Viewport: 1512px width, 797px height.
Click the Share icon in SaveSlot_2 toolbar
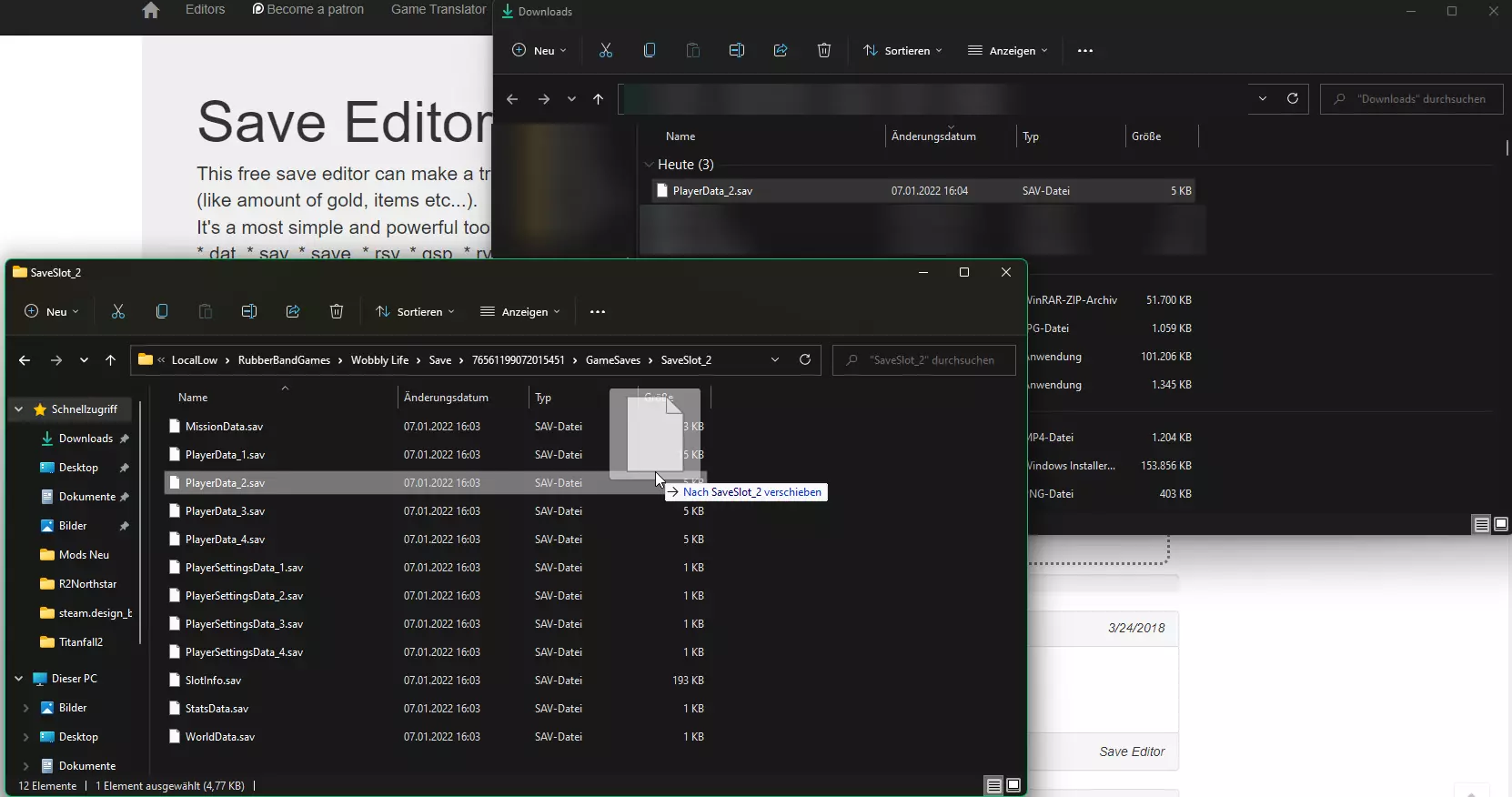(x=293, y=311)
